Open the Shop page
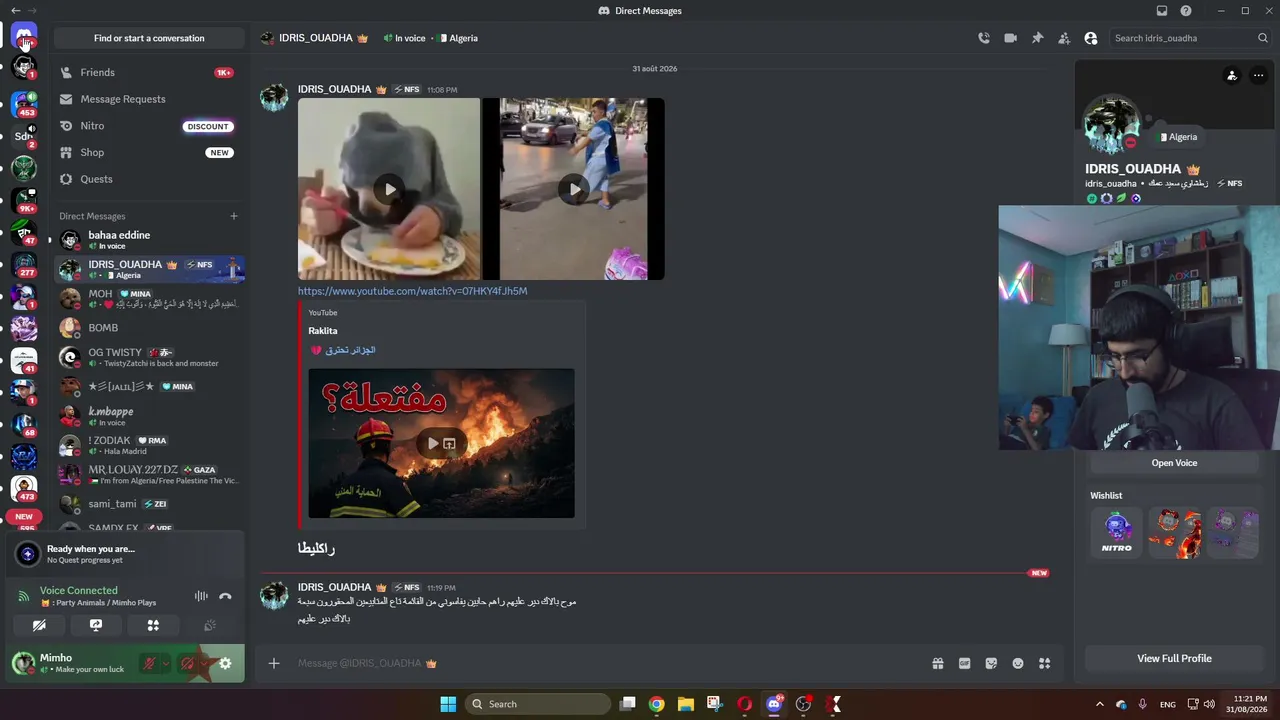Image resolution: width=1280 pixels, height=720 pixels. pos(150,153)
